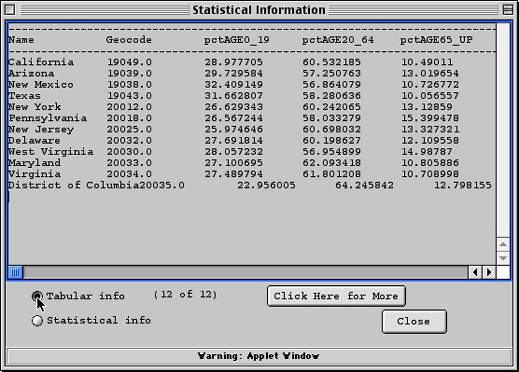Click New York geocode 20012.0
Screen dimensions: 519x372
pos(129,107)
